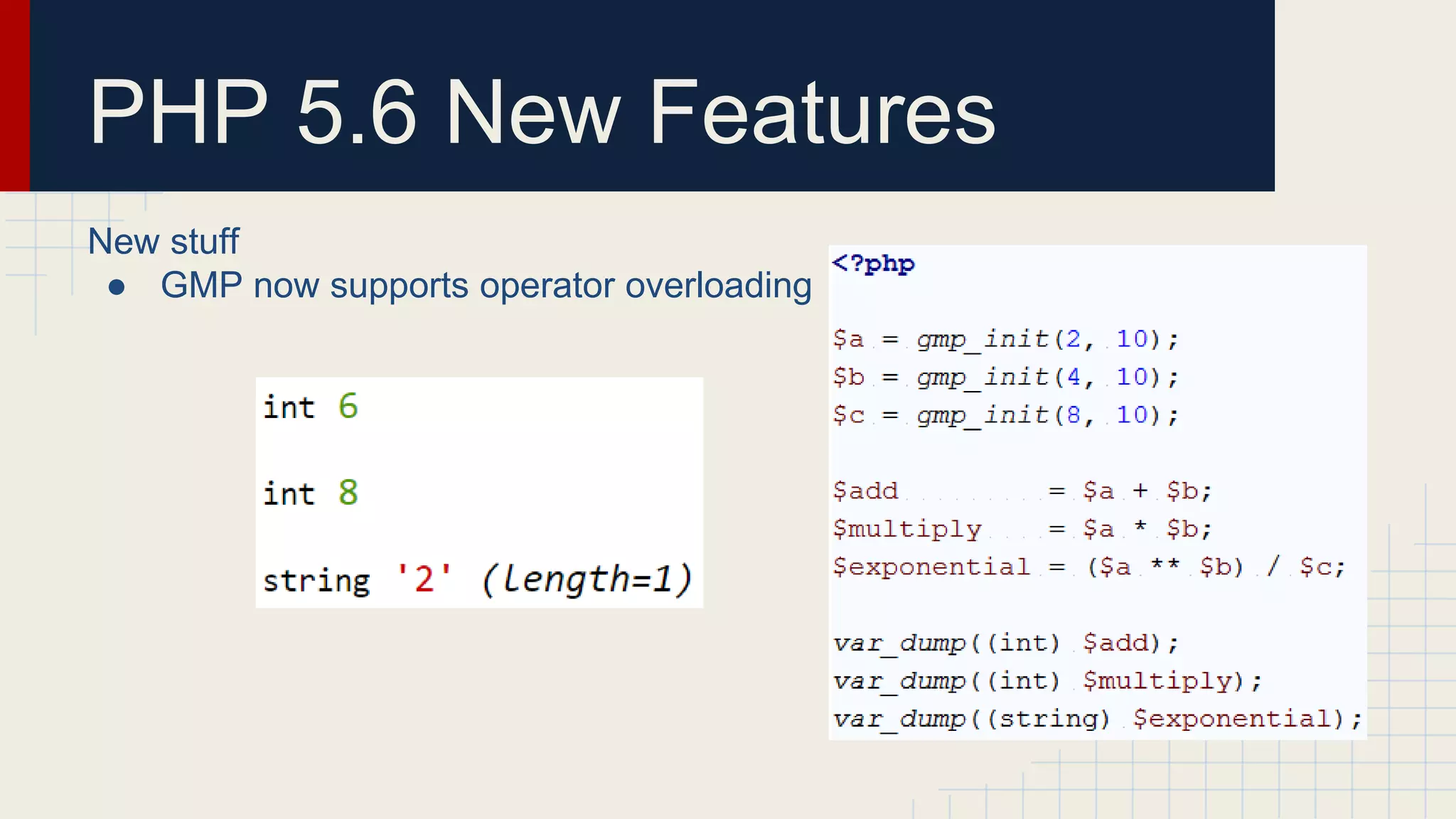The height and width of the screenshot is (819, 1456).
Task: Click the '$add = $a + $b;' line
Action: [1022, 491]
